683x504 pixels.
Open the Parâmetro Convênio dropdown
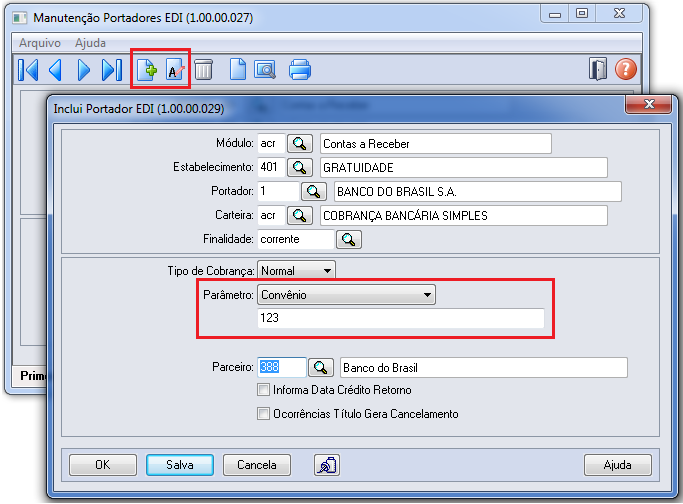pyautogui.click(x=346, y=295)
